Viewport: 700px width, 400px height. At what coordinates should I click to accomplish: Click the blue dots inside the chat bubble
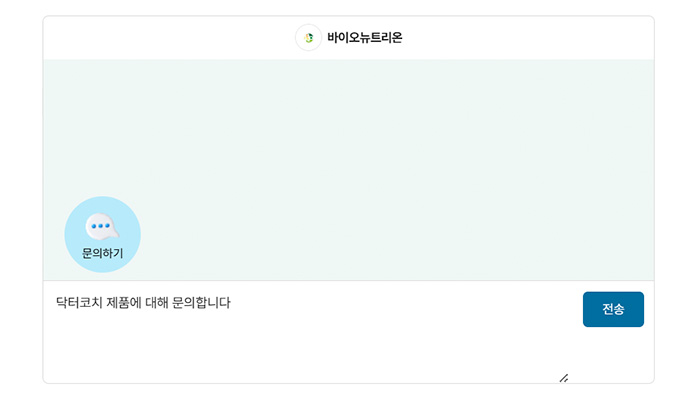pos(100,226)
